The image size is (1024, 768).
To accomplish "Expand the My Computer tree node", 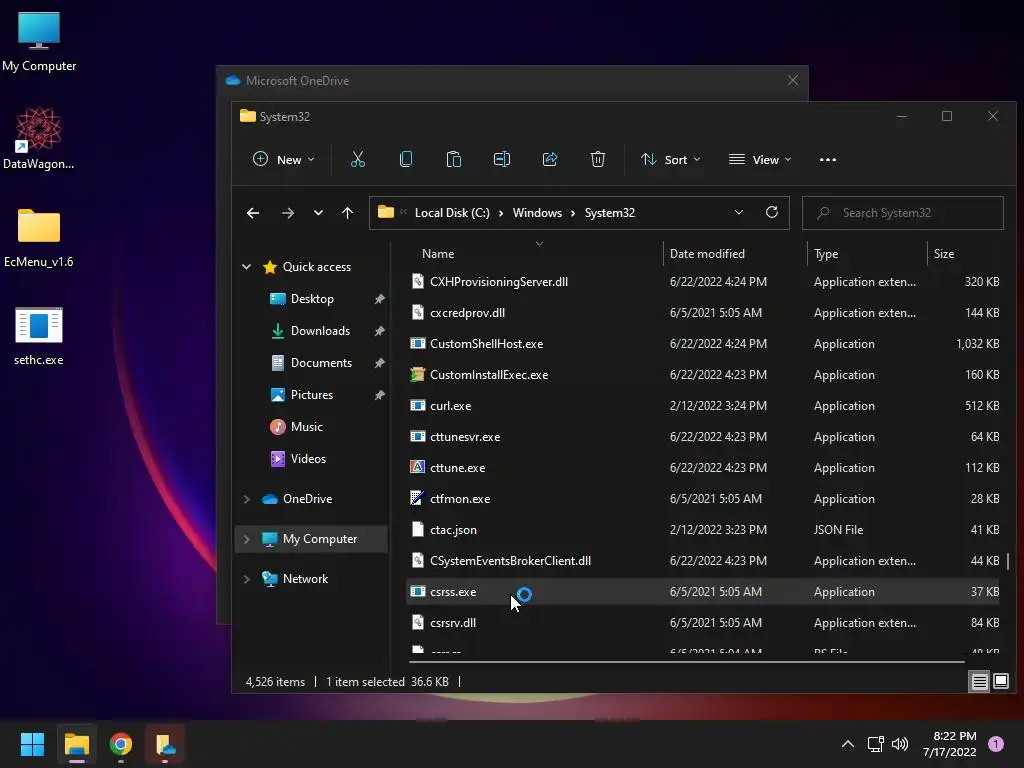I will pyautogui.click(x=247, y=539).
